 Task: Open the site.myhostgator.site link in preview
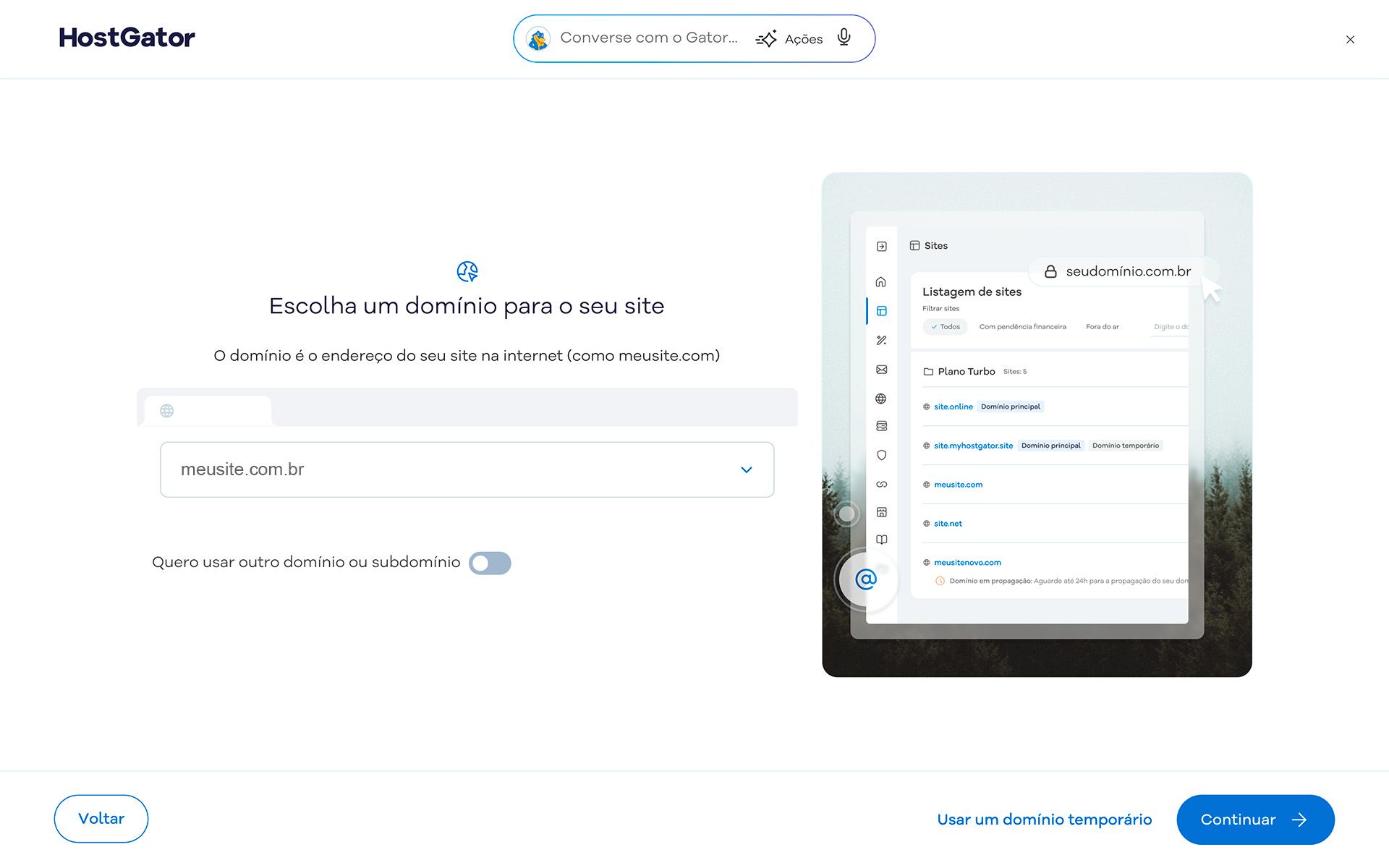click(x=973, y=446)
